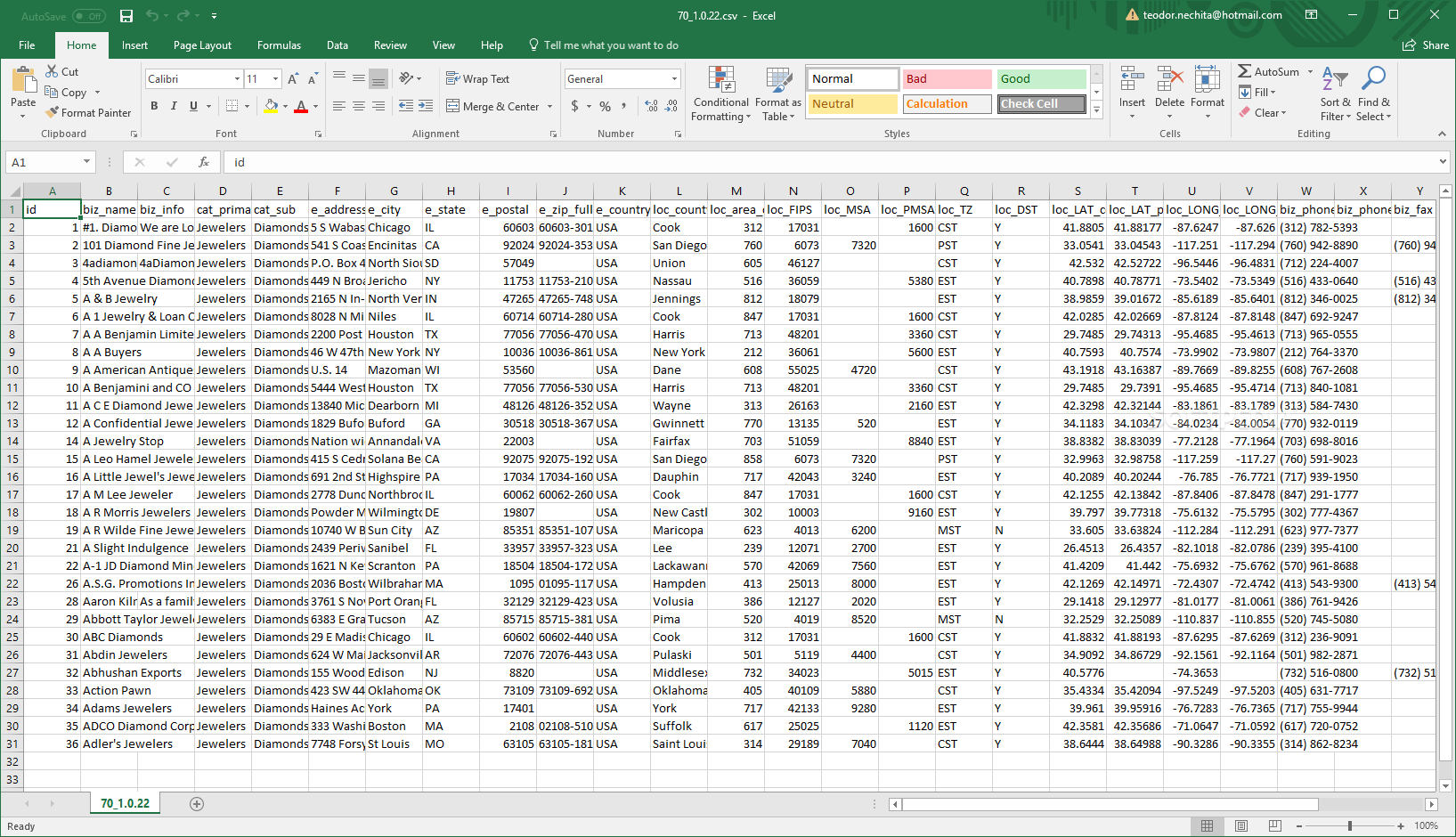Open the Name Box dropdown
Image resolution: width=1456 pixels, height=837 pixels.
(86, 162)
